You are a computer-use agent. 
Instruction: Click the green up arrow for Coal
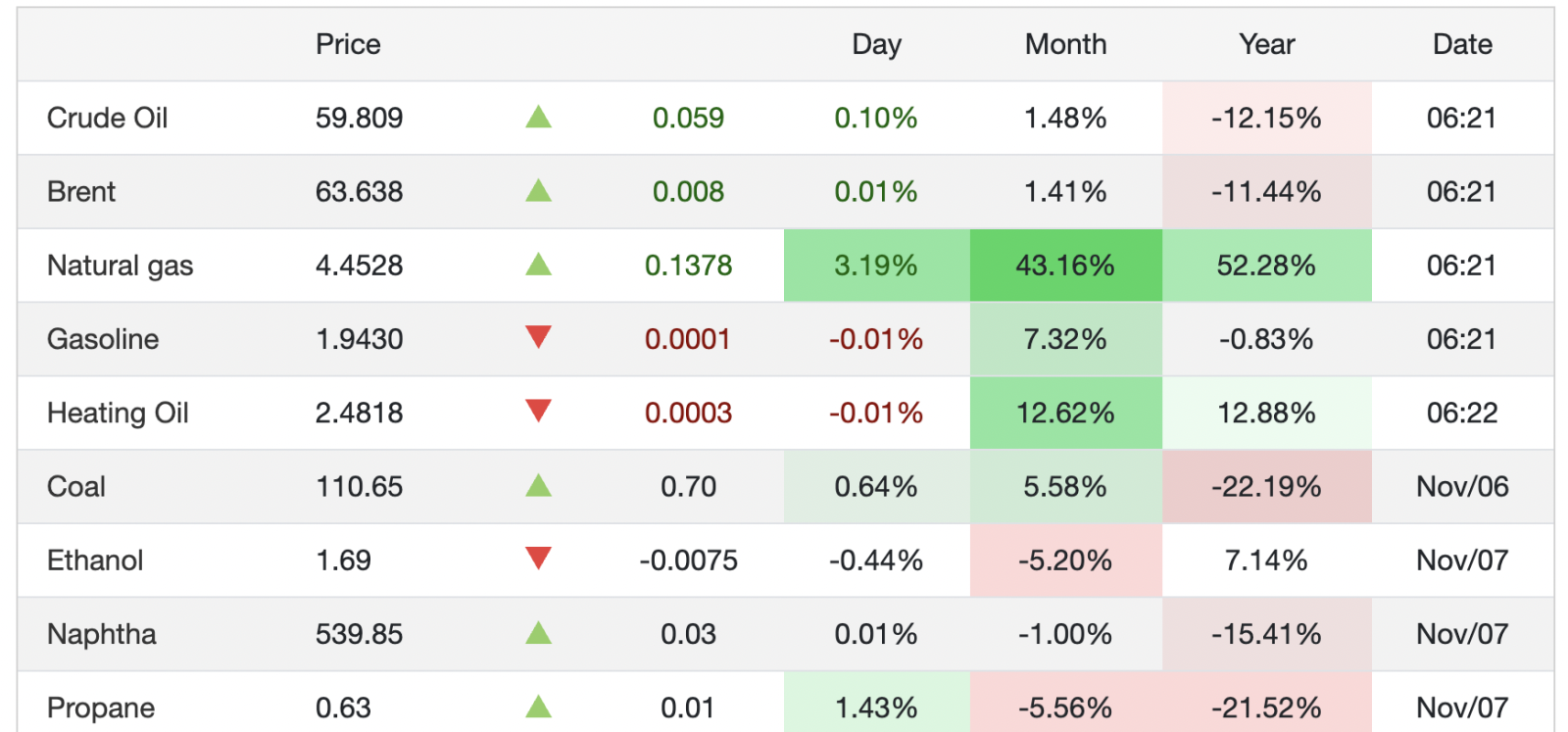[538, 486]
